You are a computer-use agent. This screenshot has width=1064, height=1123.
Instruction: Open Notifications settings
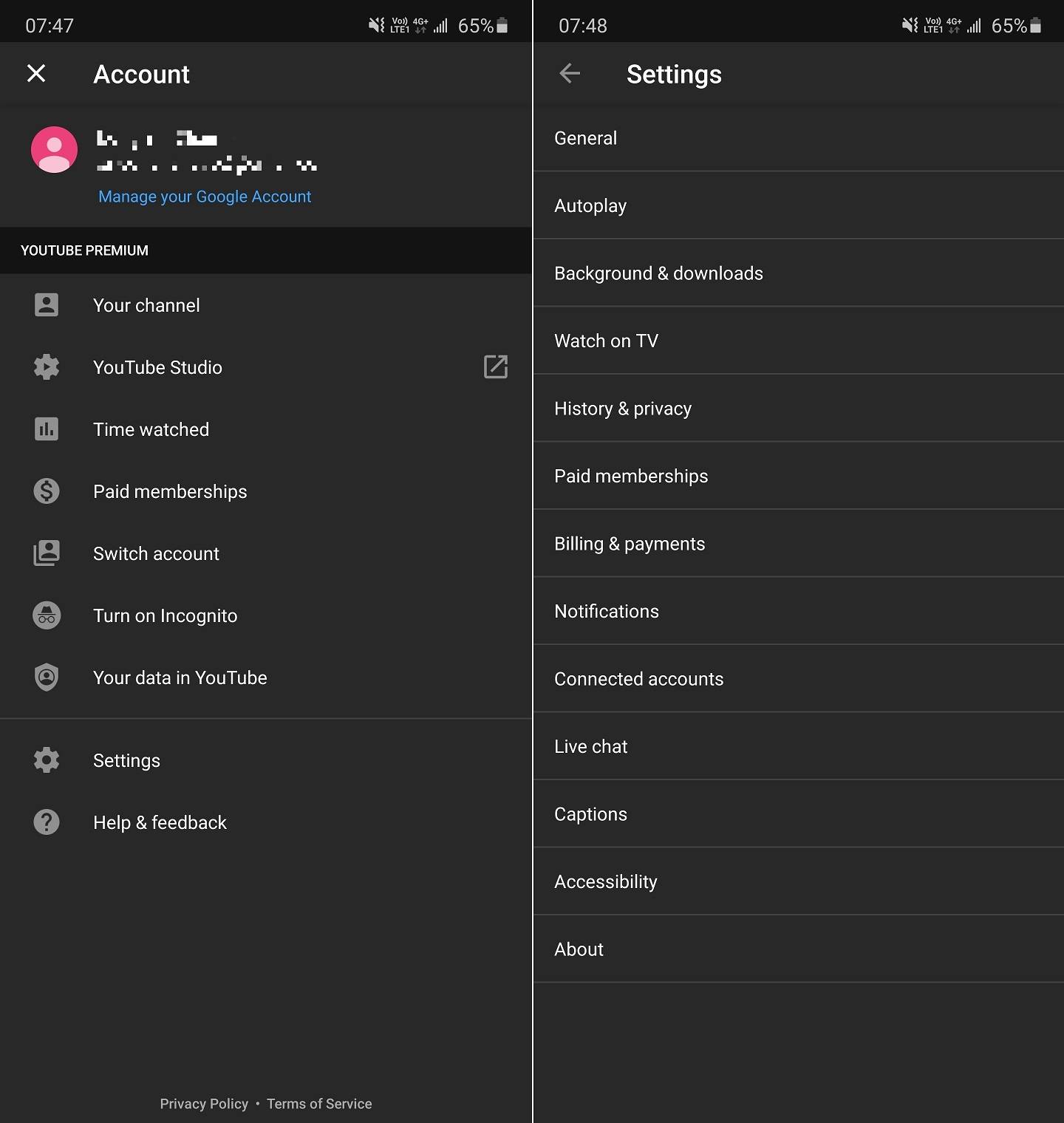[x=799, y=611]
